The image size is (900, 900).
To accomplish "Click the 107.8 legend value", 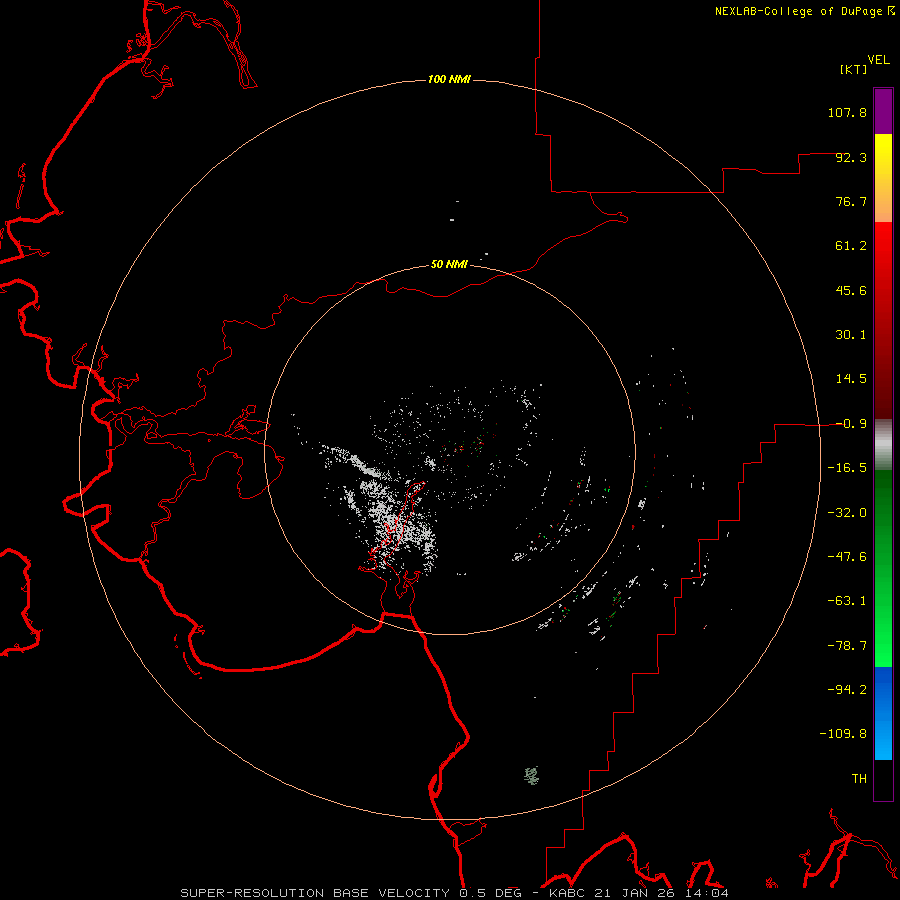I will click(x=847, y=112).
